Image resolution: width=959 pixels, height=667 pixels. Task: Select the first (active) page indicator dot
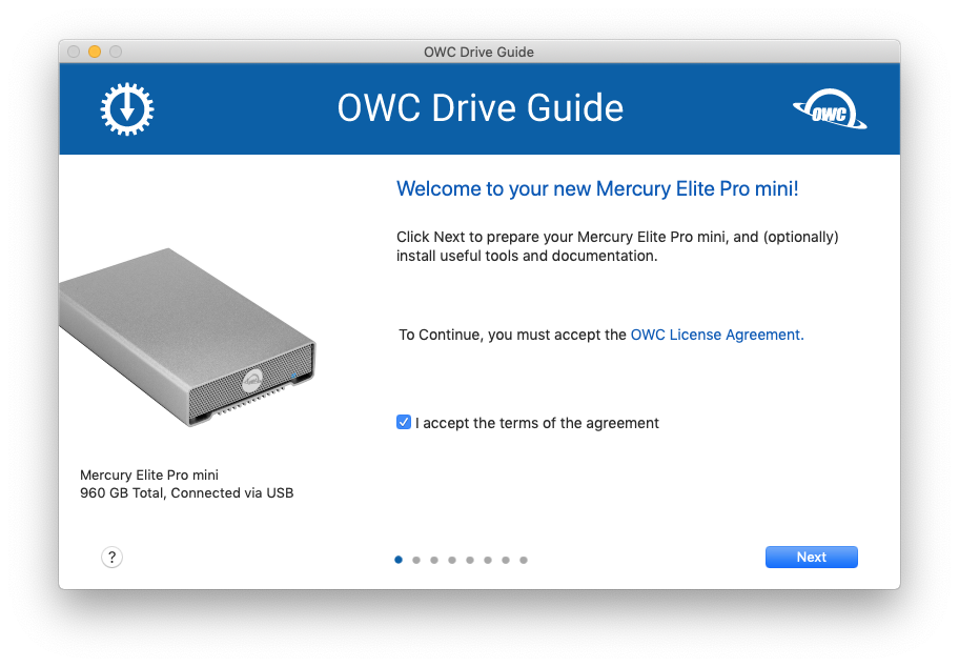click(399, 560)
